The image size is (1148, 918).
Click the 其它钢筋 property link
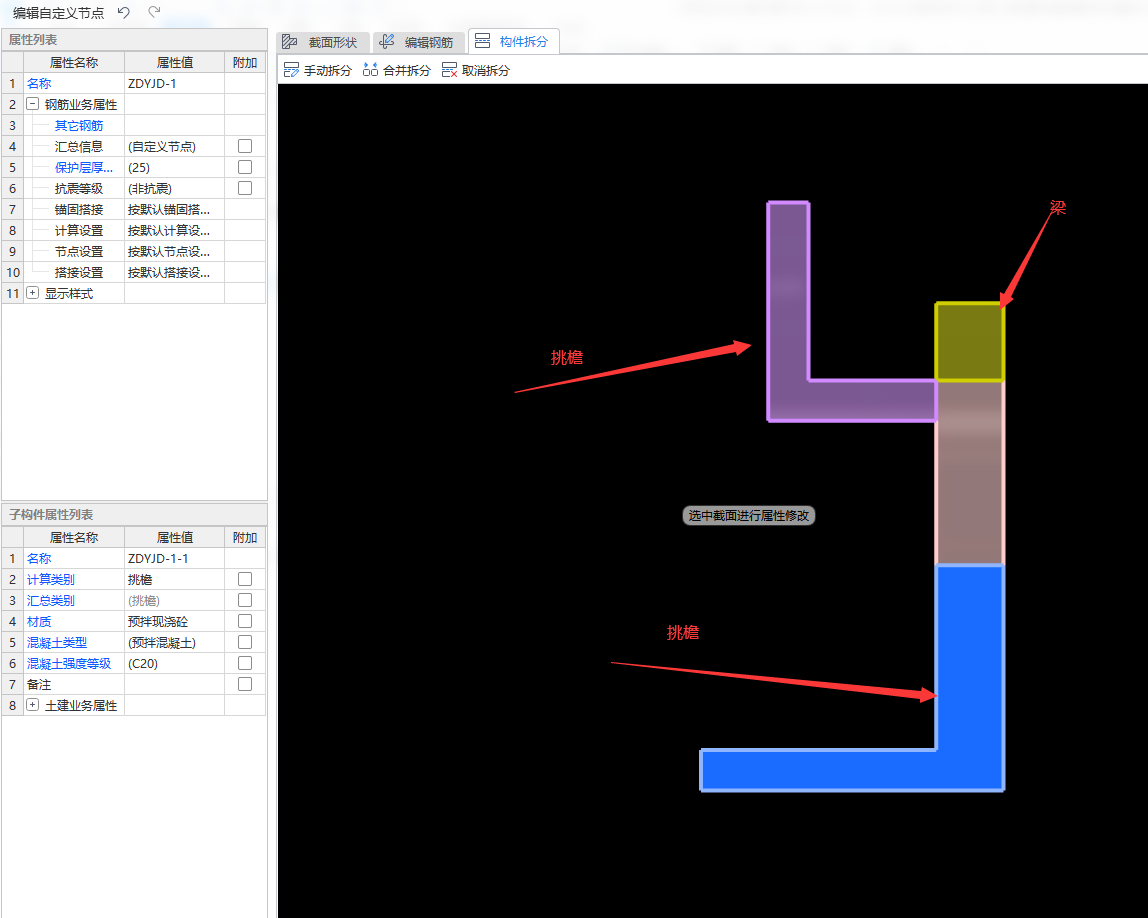tap(79, 126)
